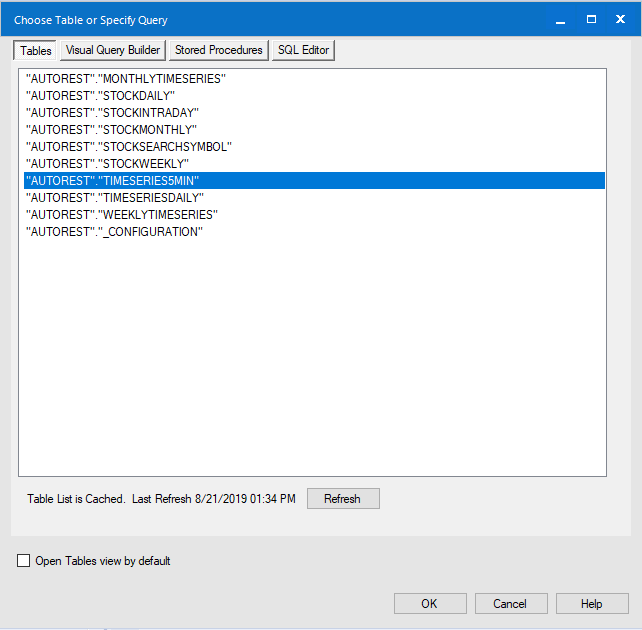The image size is (642, 630).
Task: Choose the STOCKINTRADAY table
Action: [112, 112]
